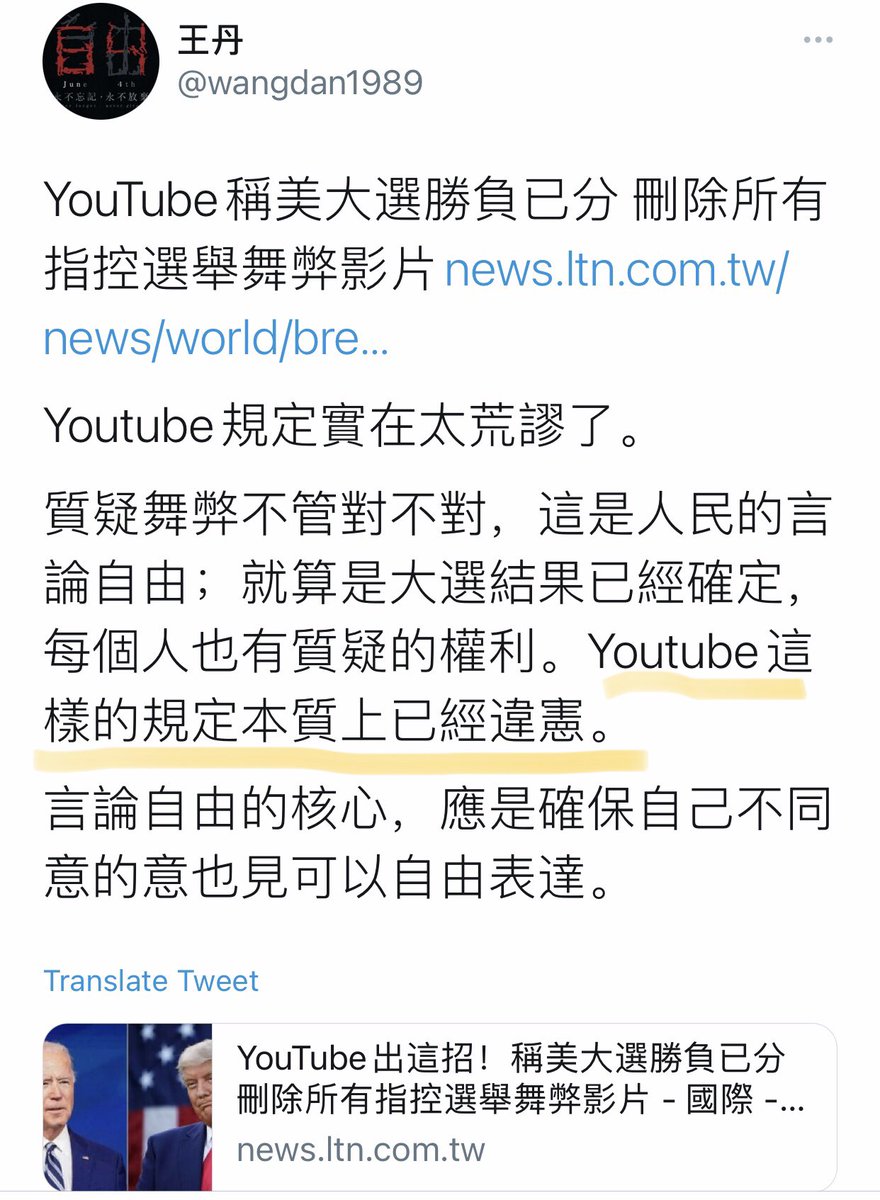Click the truncated news/world/bre… link text
880x1200 pixels.
pos(216,342)
